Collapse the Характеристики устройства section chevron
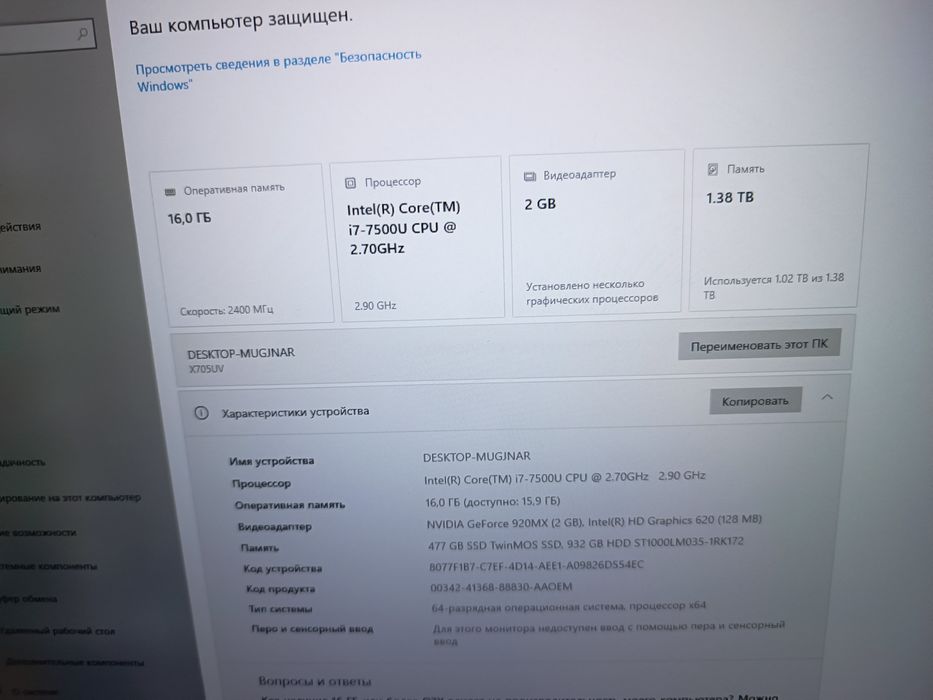The width and height of the screenshot is (933, 700). pyautogui.click(x=827, y=397)
